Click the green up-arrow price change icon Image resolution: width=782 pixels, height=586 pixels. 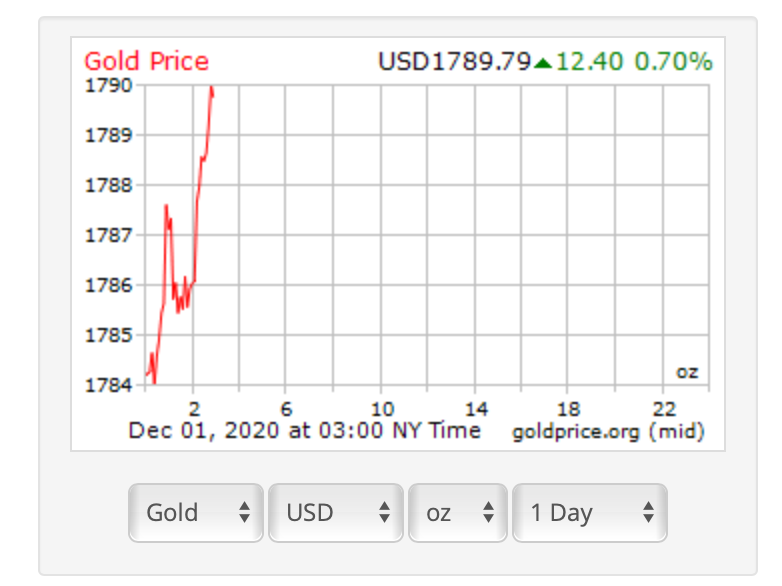543,63
